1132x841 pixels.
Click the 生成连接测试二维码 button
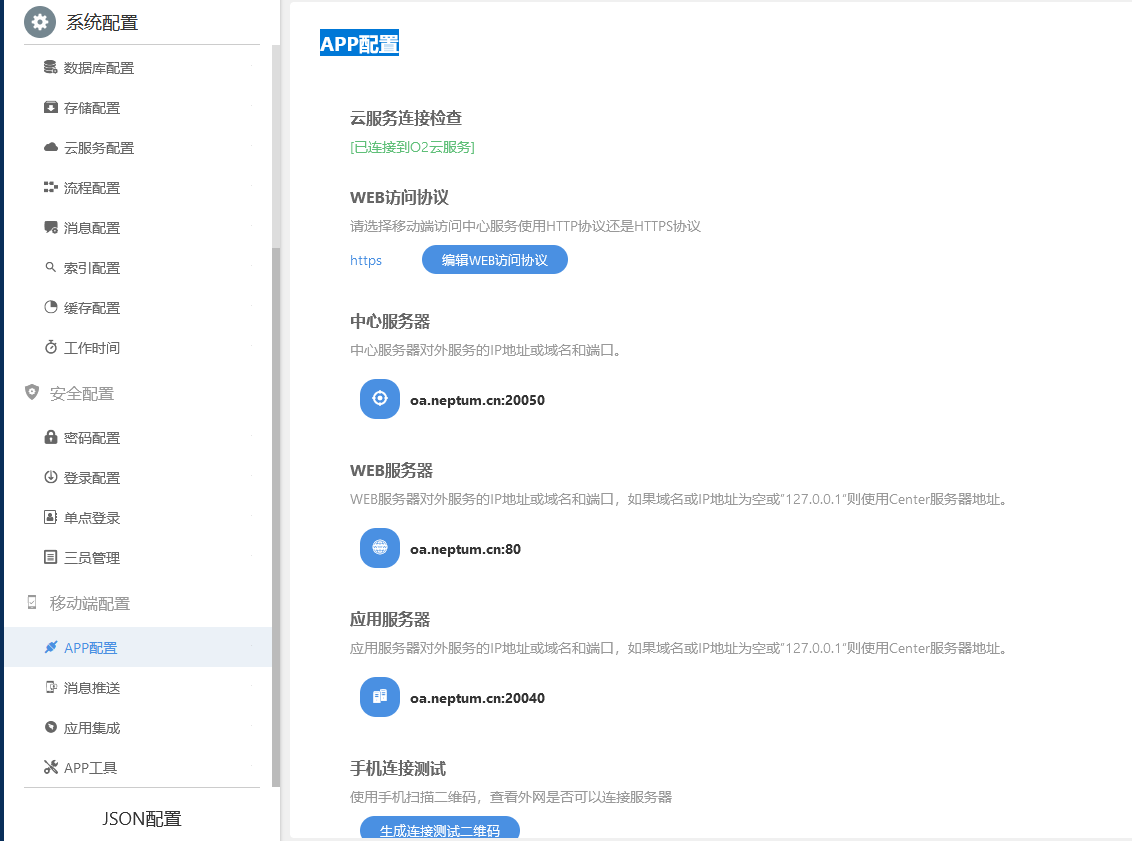pyautogui.click(x=440, y=829)
